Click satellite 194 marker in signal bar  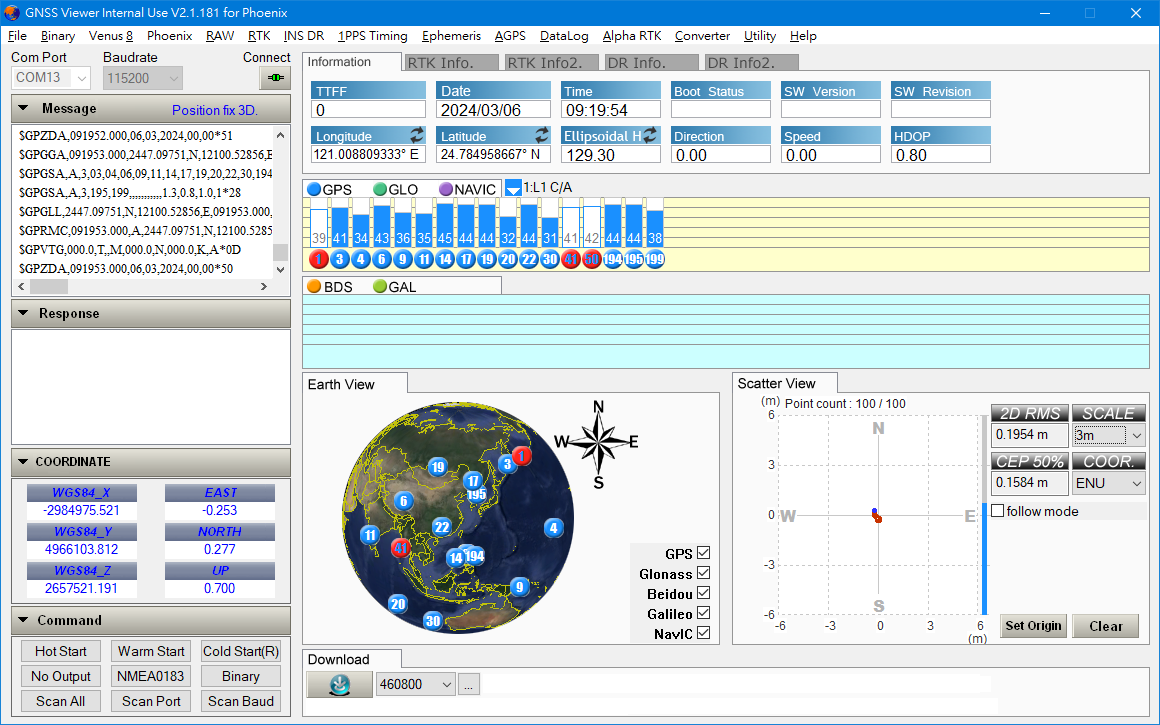click(612, 260)
